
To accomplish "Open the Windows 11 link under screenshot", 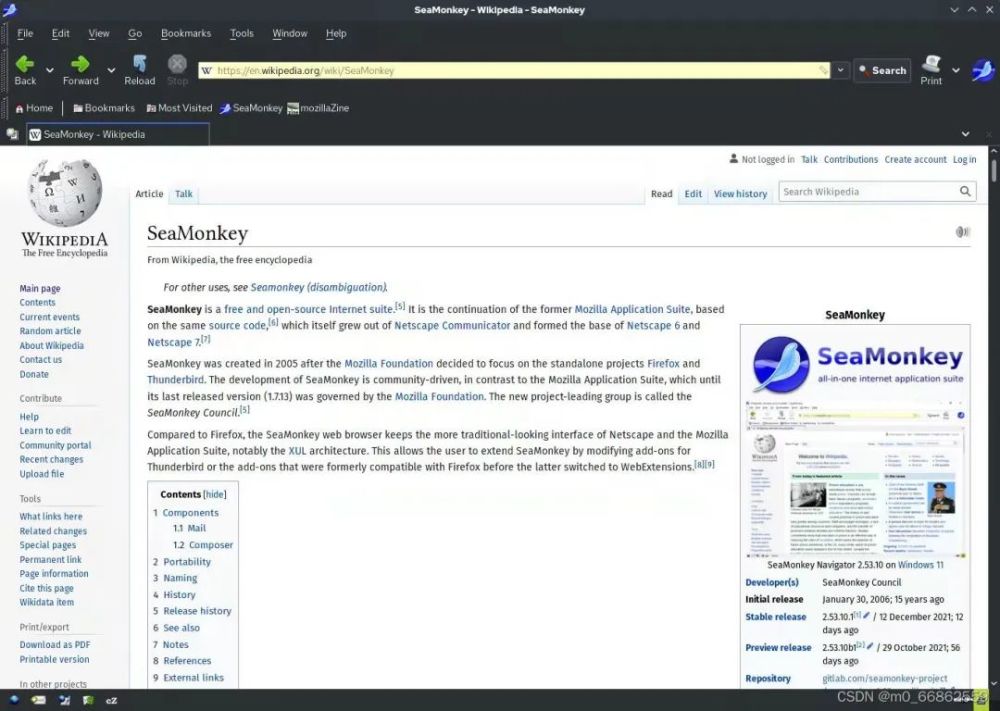I will tap(920, 565).
